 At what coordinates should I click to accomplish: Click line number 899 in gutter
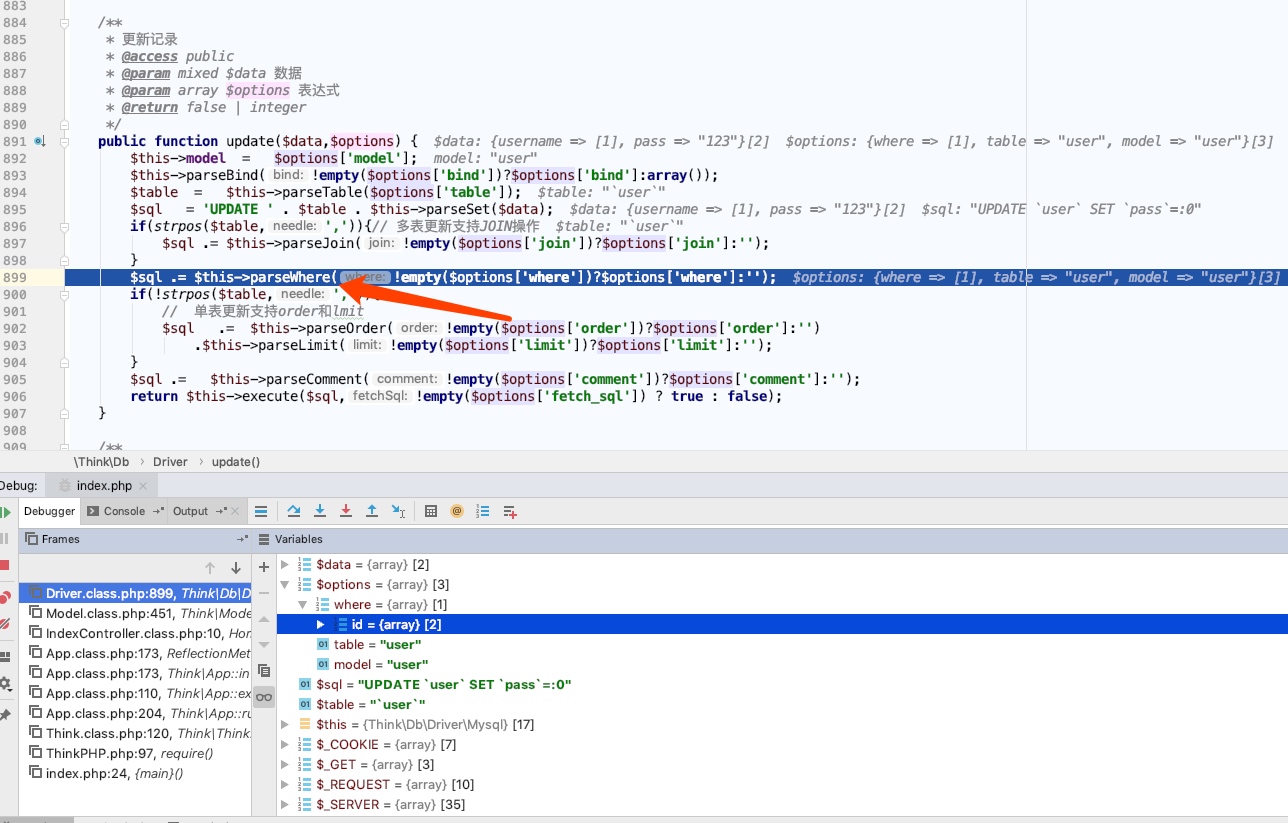(x=15, y=277)
